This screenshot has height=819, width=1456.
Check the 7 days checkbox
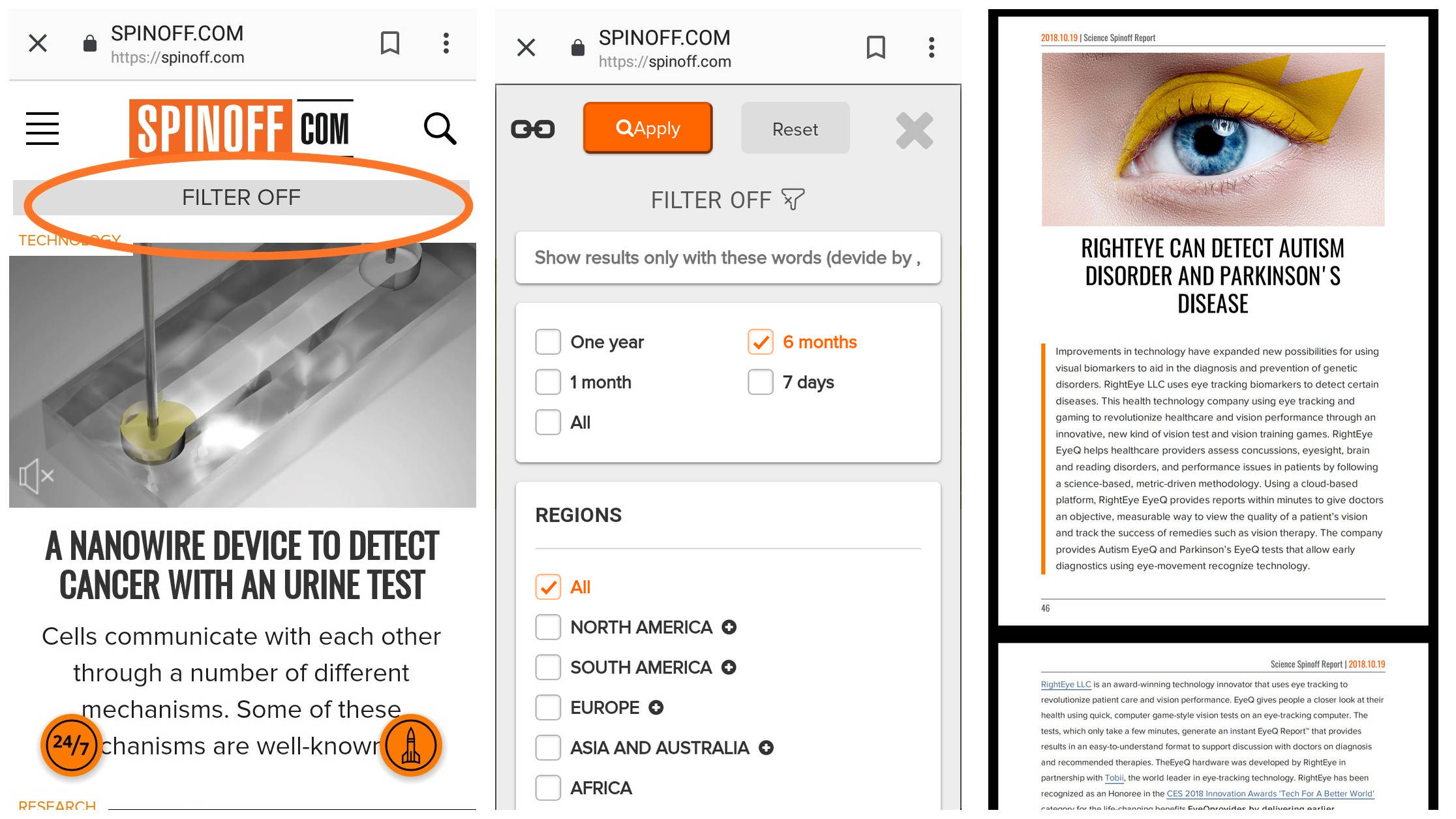(761, 382)
